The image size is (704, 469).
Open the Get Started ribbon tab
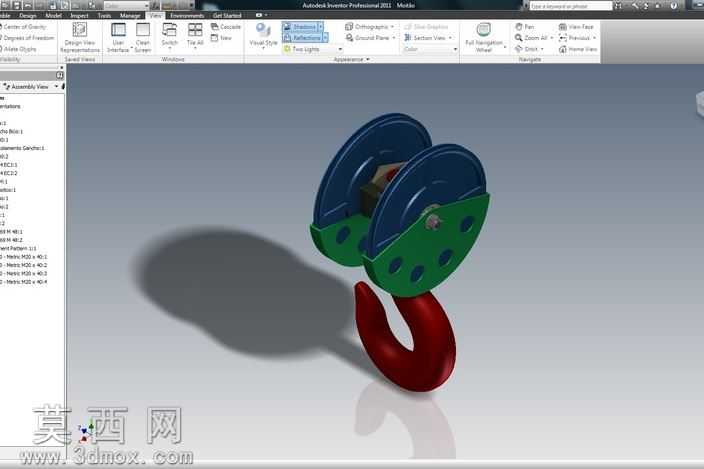227,15
